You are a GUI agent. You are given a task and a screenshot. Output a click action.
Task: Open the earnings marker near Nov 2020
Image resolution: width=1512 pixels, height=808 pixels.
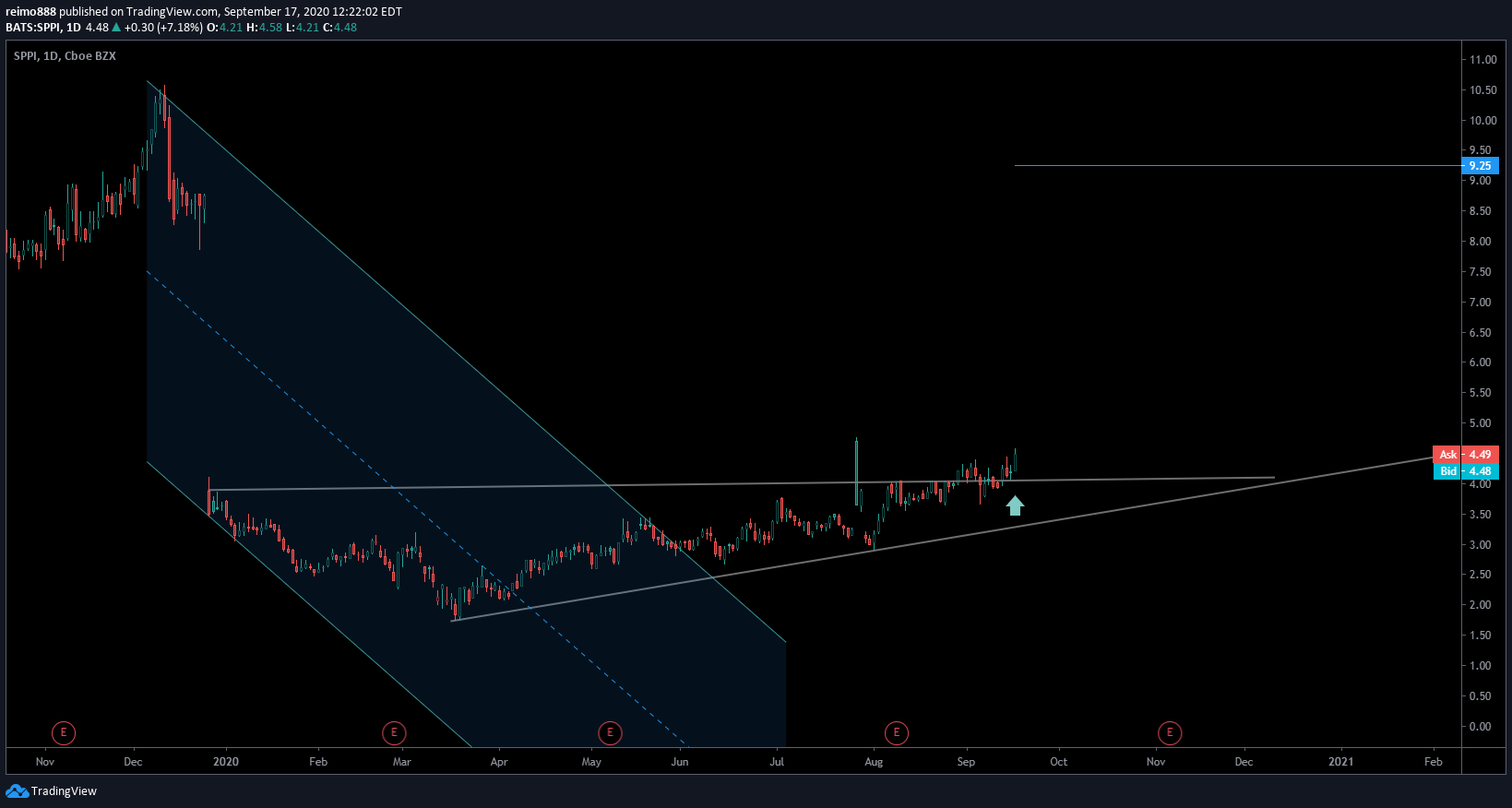click(x=1170, y=733)
